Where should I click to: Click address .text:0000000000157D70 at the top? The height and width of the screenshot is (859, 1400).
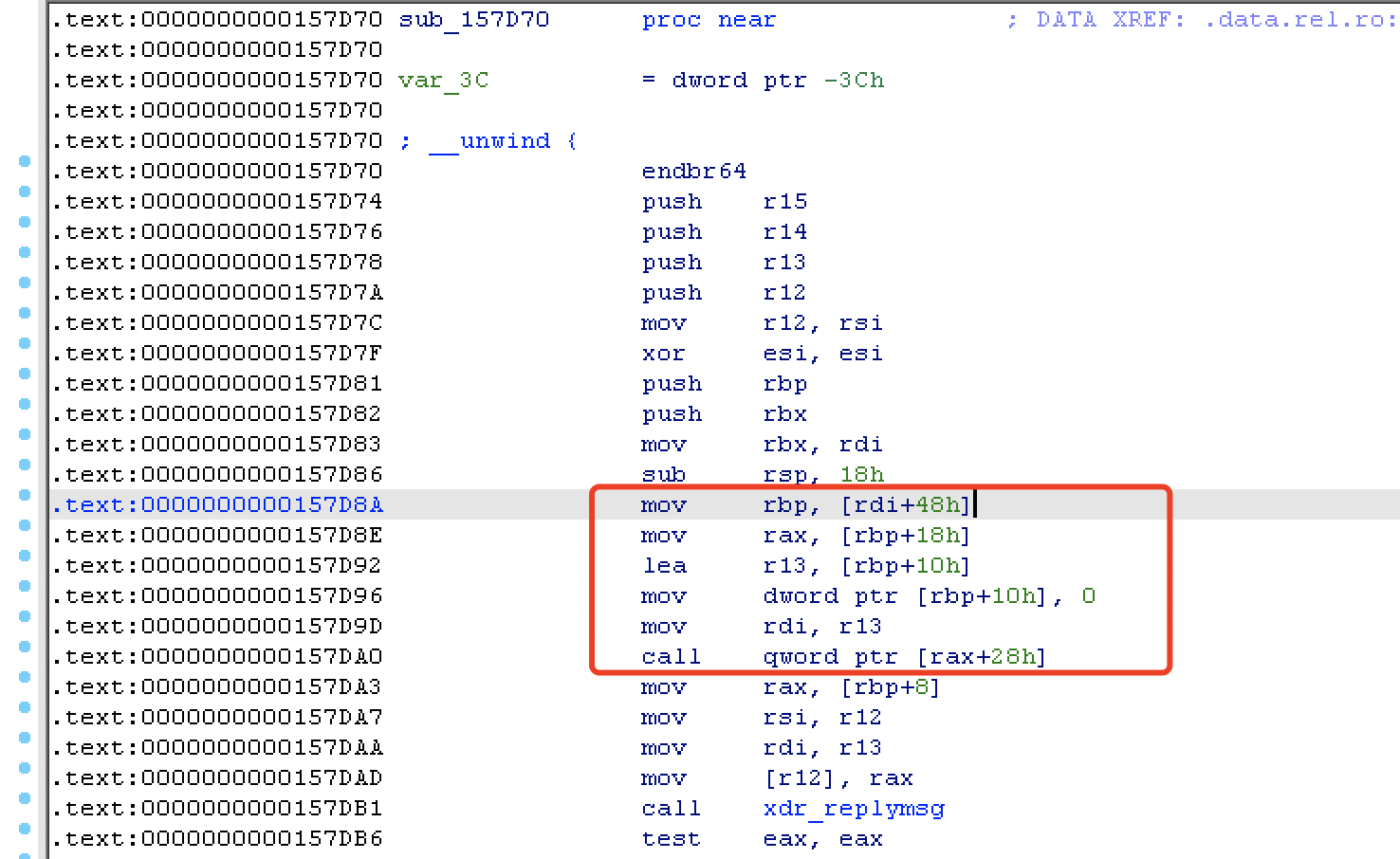pos(216,19)
